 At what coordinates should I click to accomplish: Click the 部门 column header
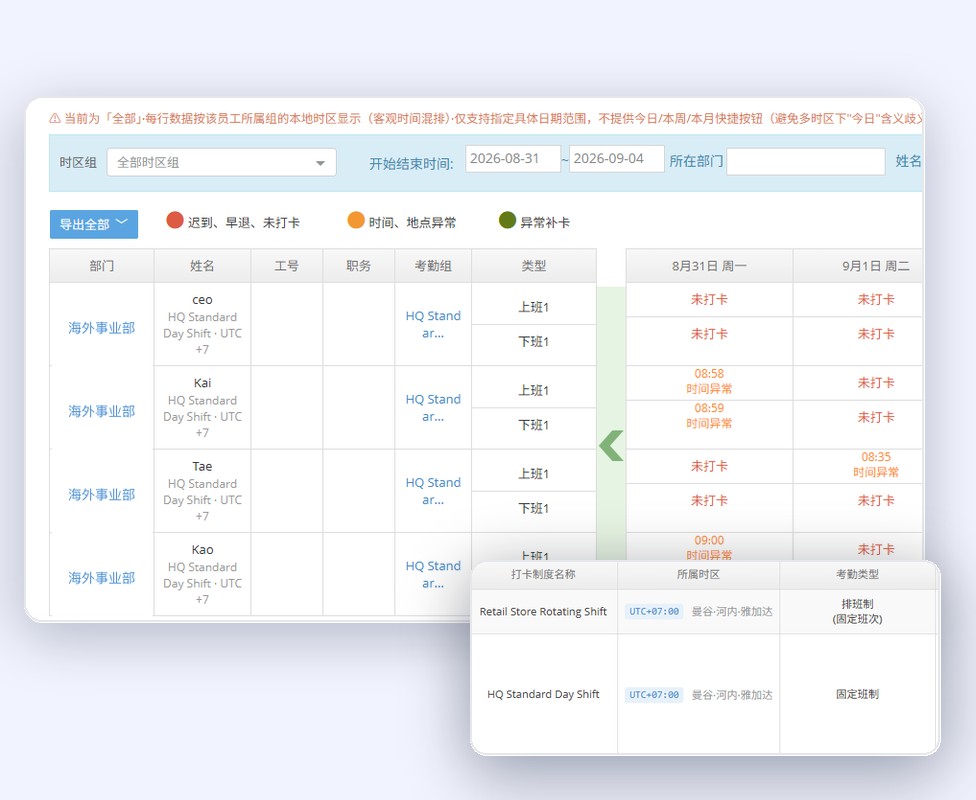[101, 266]
